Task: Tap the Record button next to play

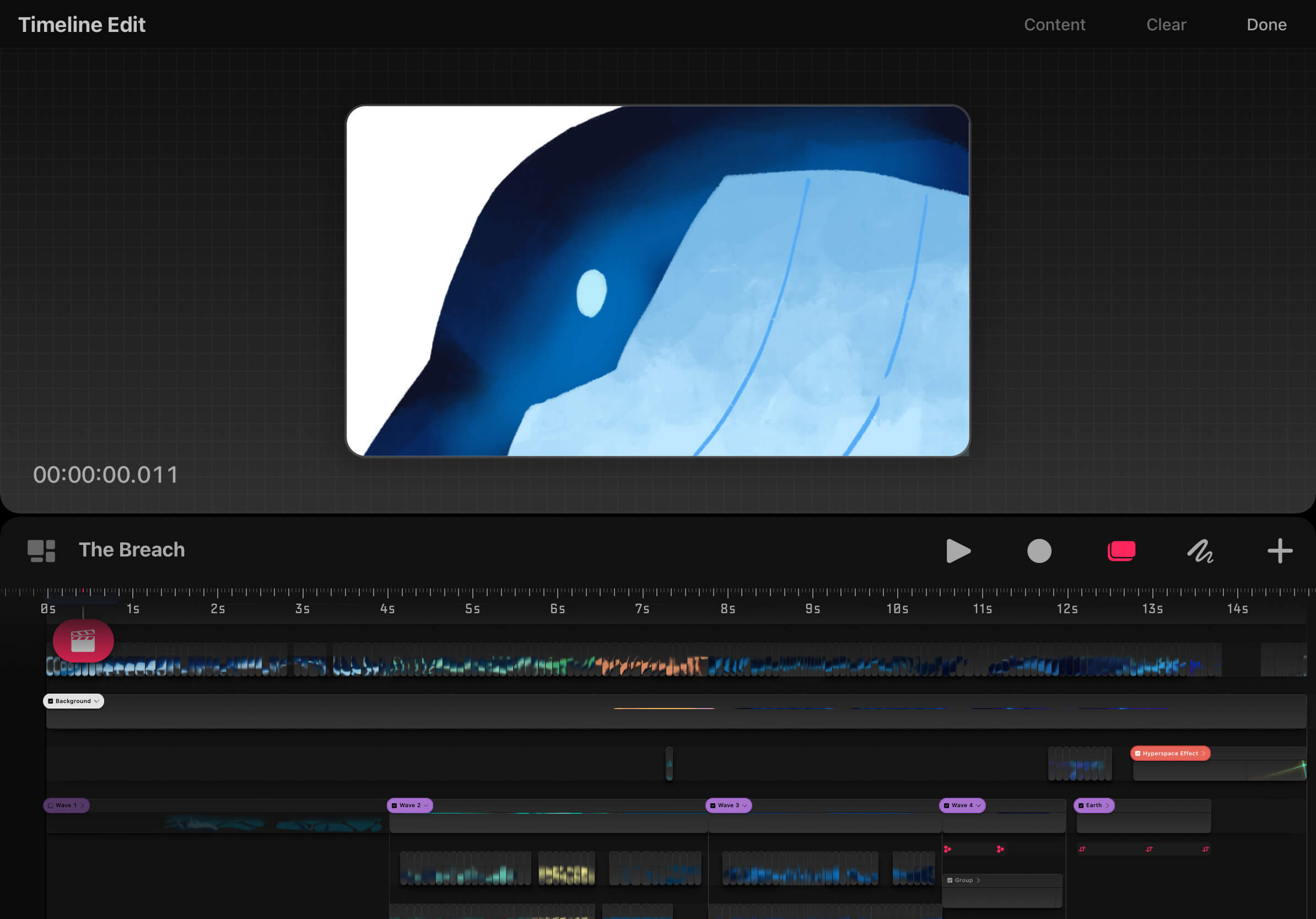Action: click(1039, 552)
